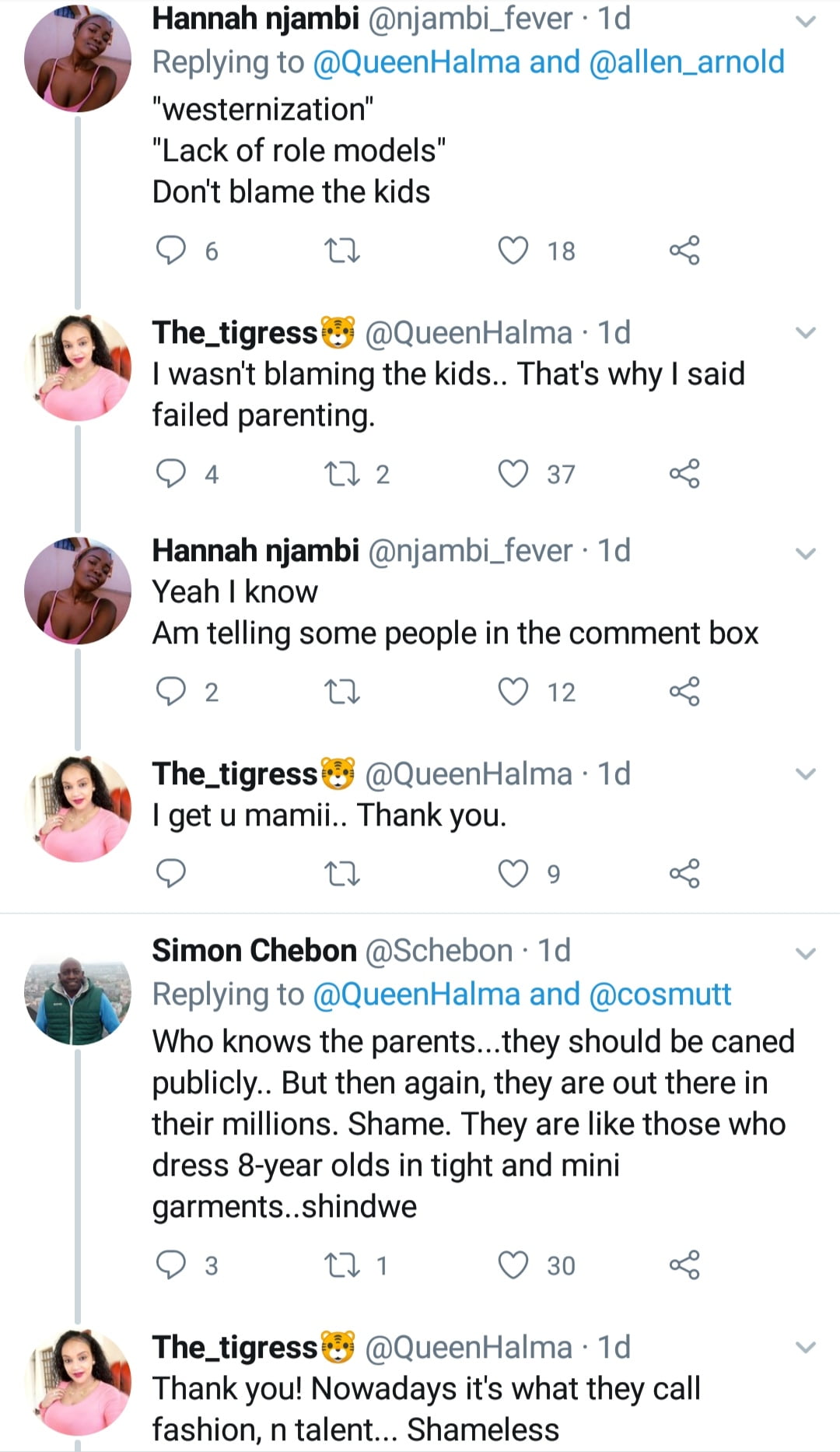Open The_tigress avatar on "failed parenting" tweet
This screenshot has width=840, height=1452.
[x=78, y=368]
